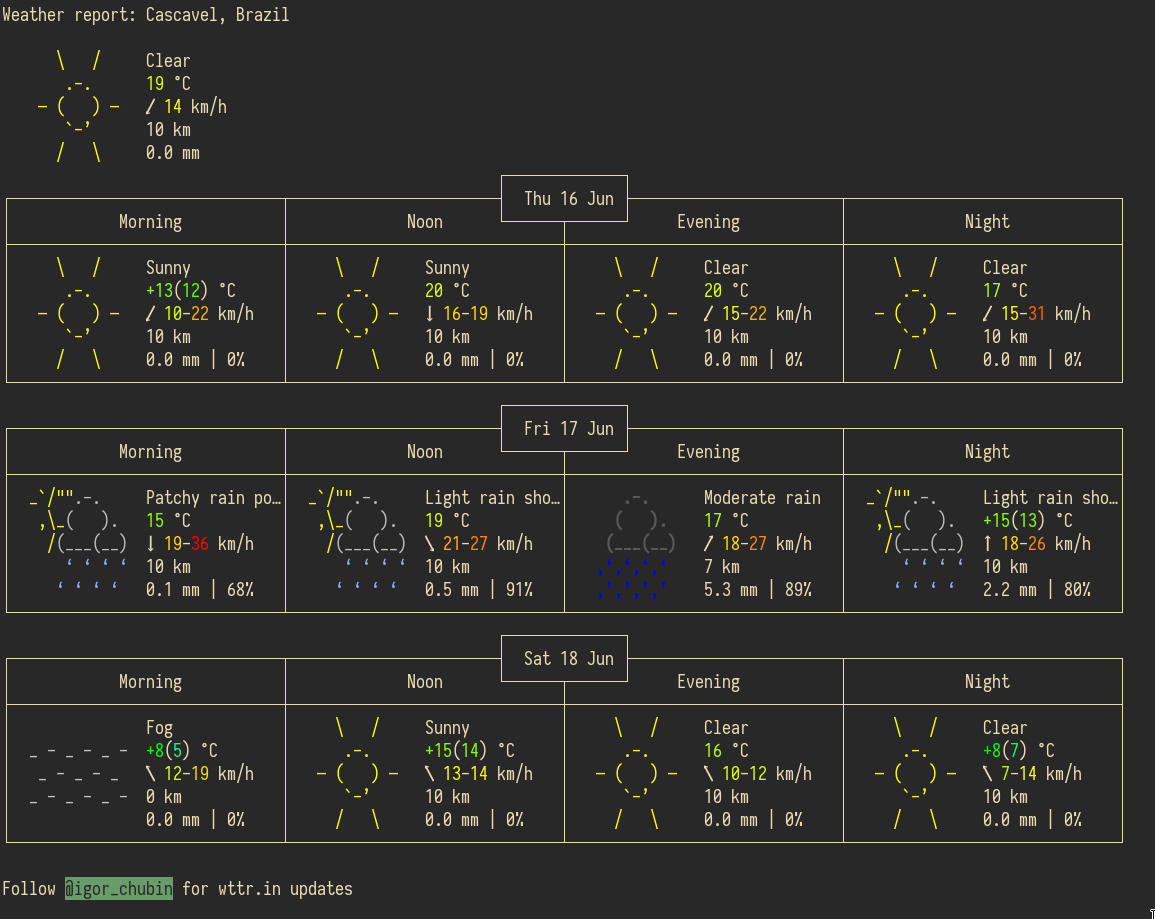The height and width of the screenshot is (919, 1155).
Task: Click Thursday Noon wind 16-19 km/h
Action: point(479,314)
